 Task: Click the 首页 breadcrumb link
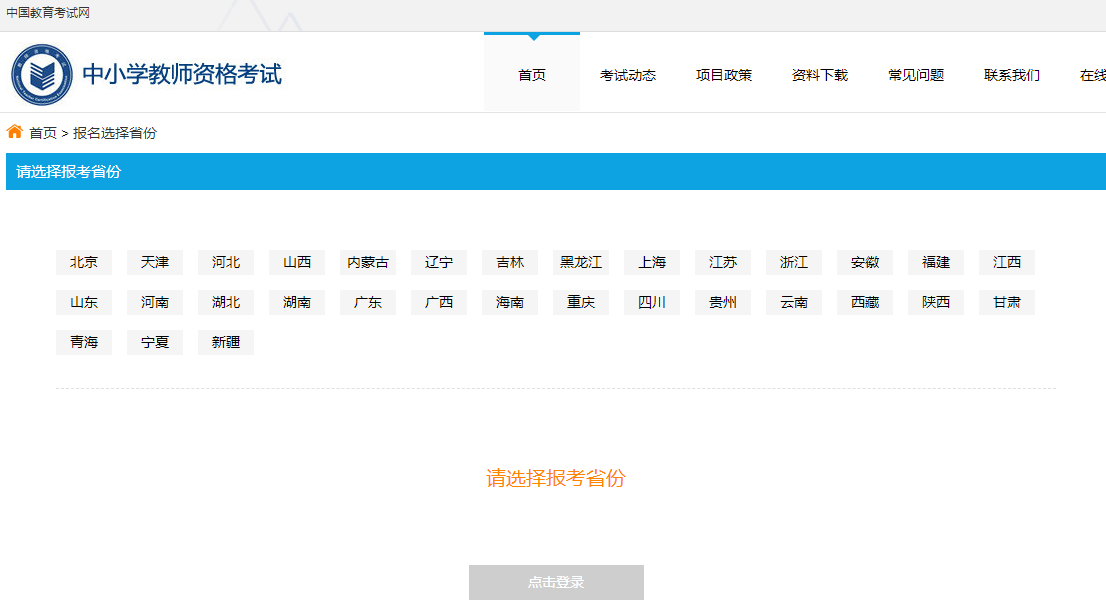pyautogui.click(x=43, y=133)
